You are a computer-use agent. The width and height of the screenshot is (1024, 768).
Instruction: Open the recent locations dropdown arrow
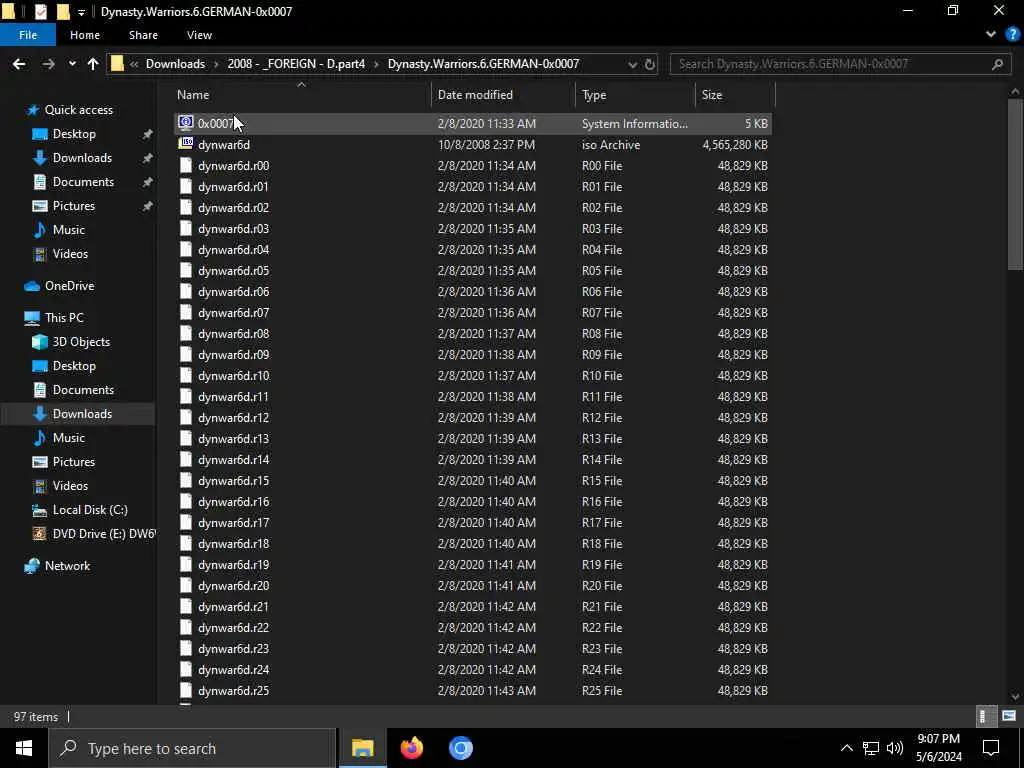click(72, 64)
